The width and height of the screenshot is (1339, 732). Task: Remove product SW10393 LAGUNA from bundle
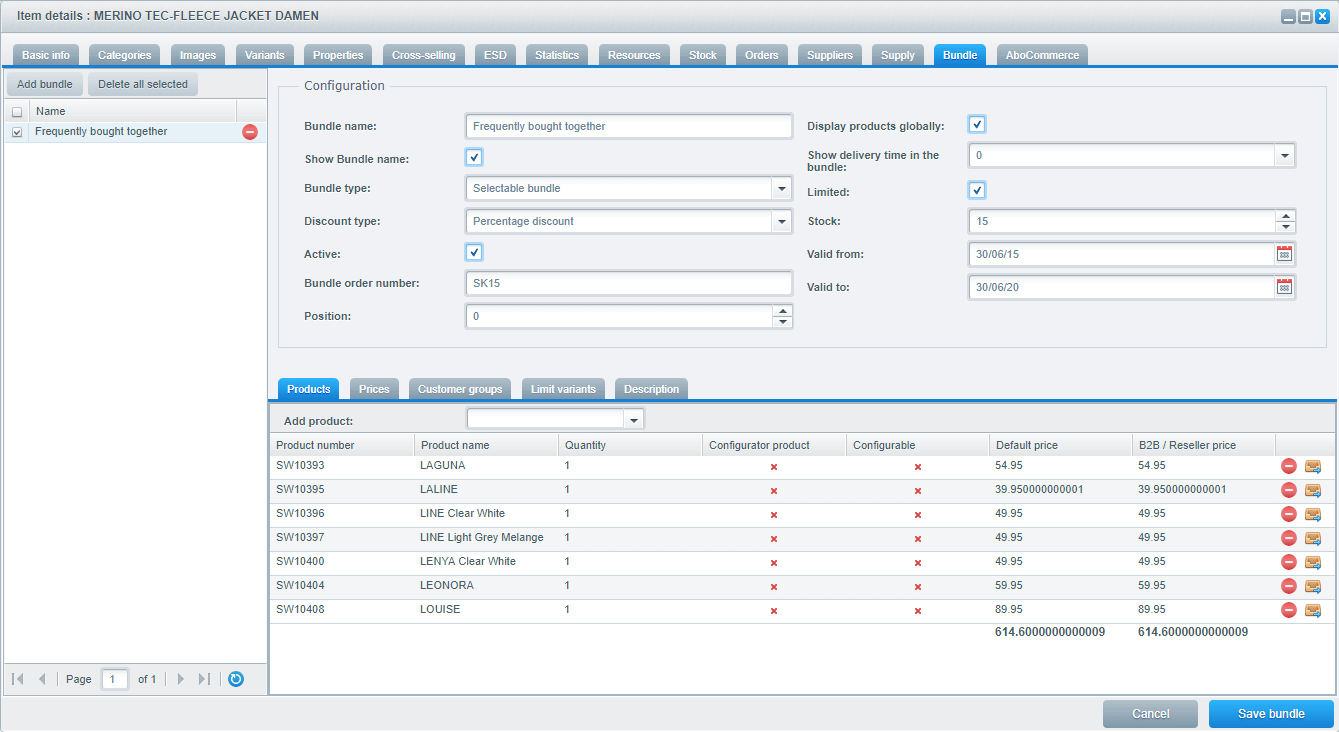pos(1289,466)
